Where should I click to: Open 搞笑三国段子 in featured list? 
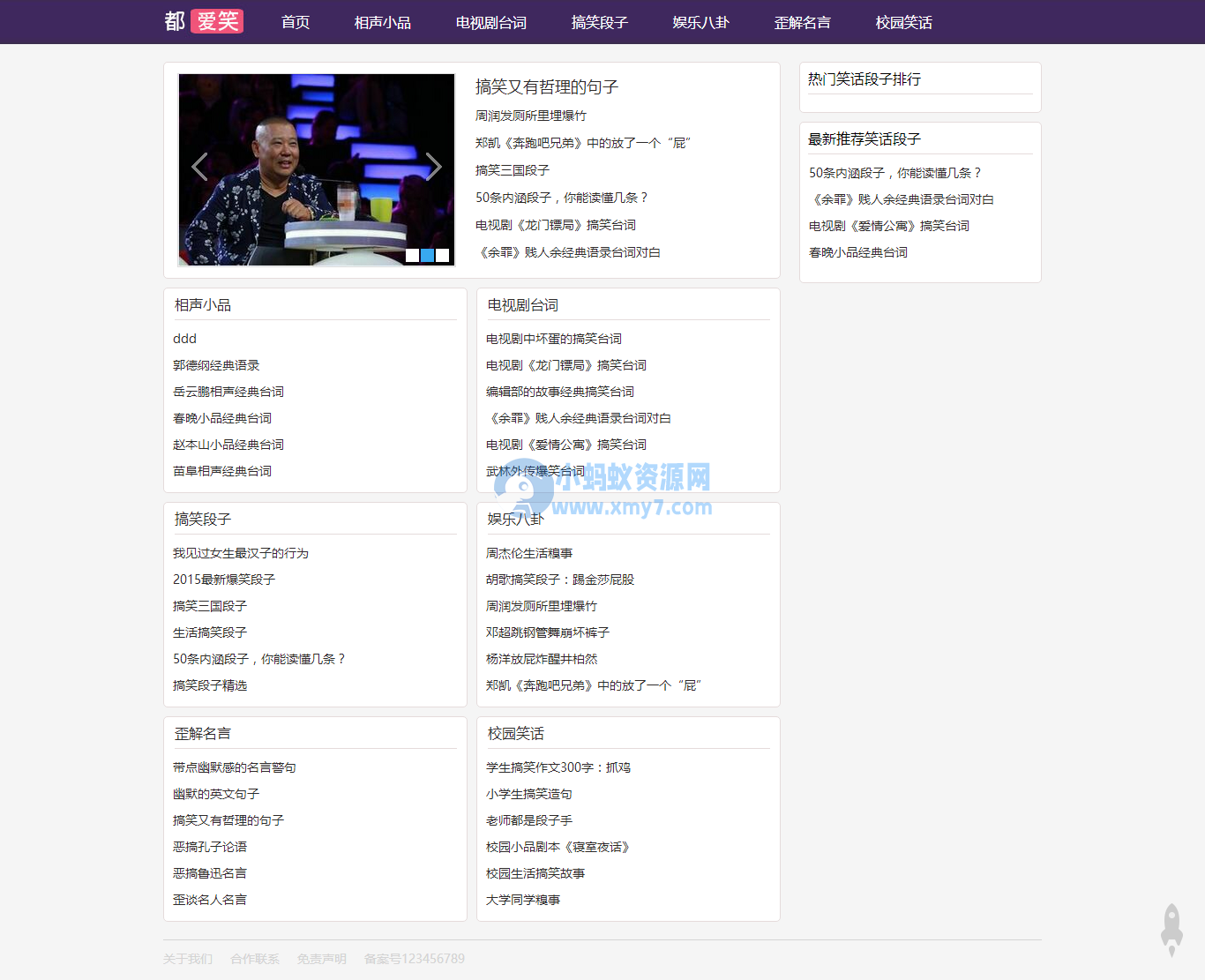(513, 170)
